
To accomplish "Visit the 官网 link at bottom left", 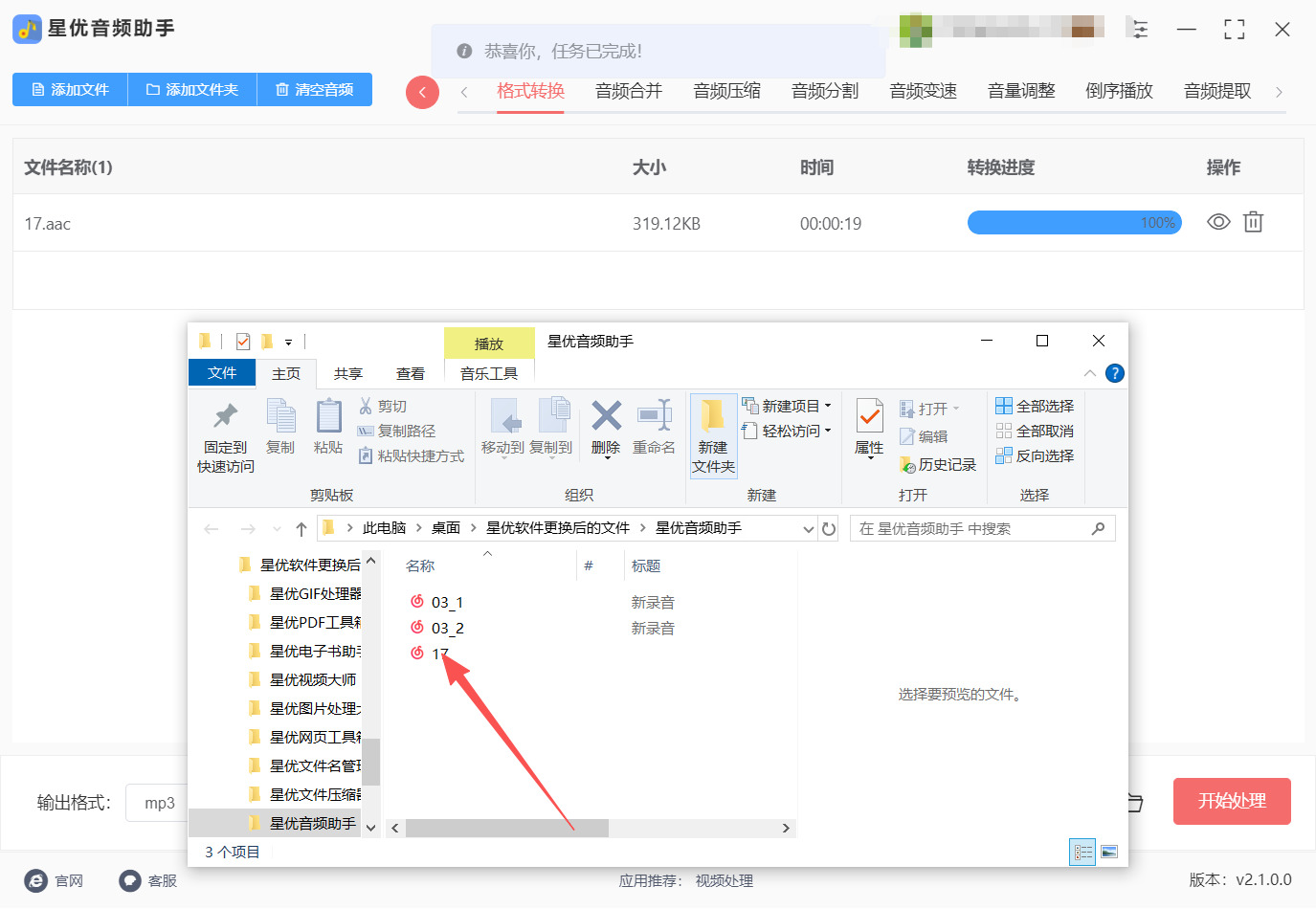I will pyautogui.click(x=55, y=880).
